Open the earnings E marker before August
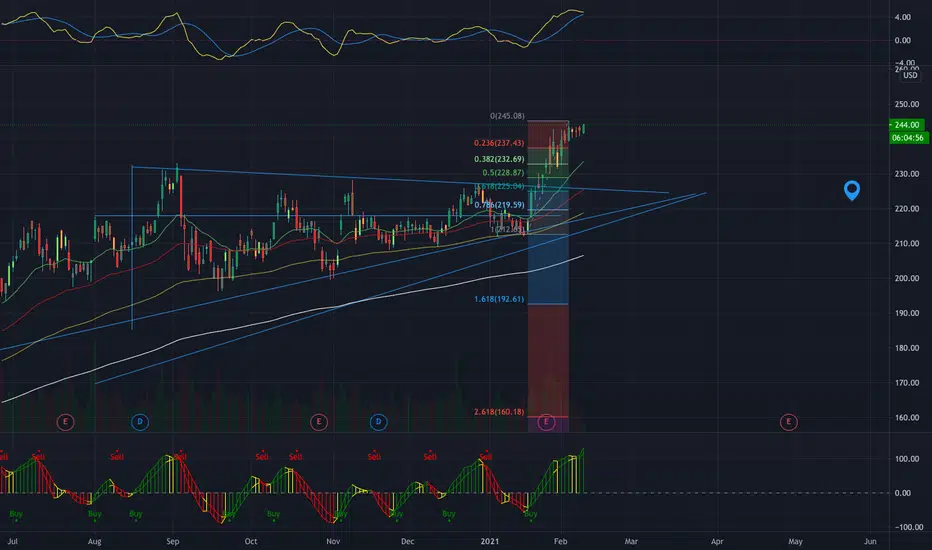Viewport: 932px width, 550px height. click(65, 422)
